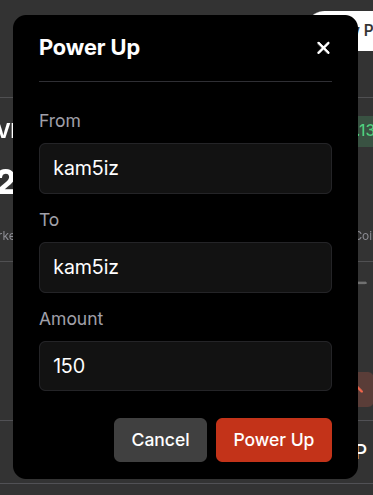Click the 150 value in Amount

click(x=69, y=366)
